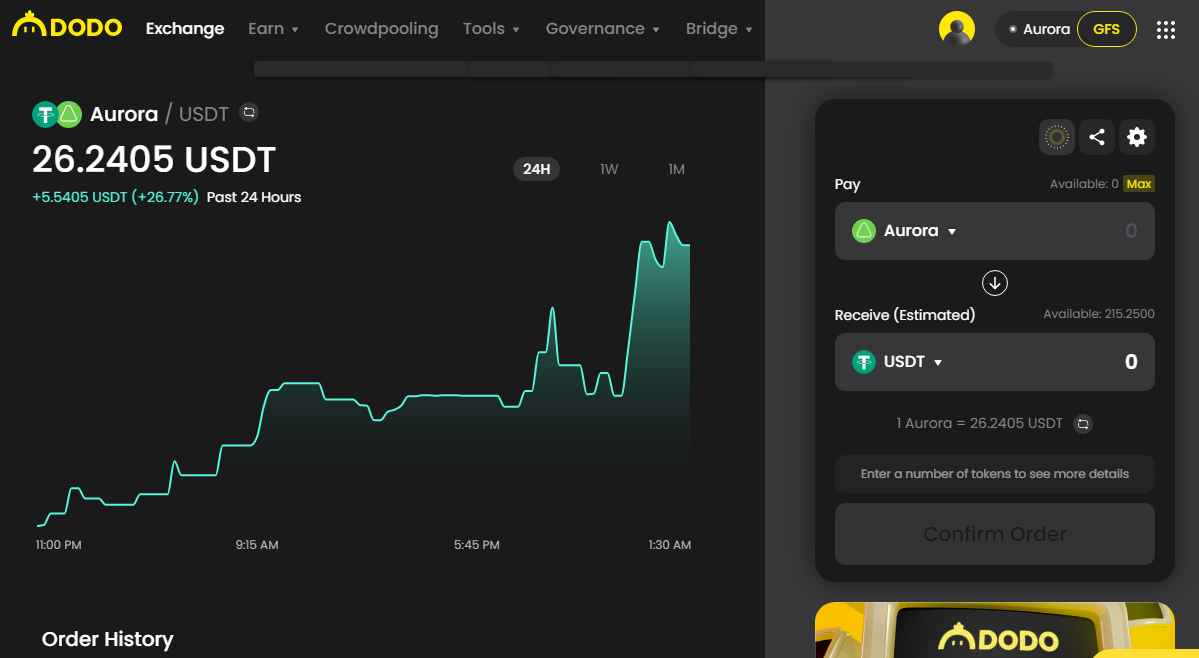Image resolution: width=1199 pixels, height=658 pixels.
Task: Click the Available: 215.2500 text
Action: click(1099, 314)
